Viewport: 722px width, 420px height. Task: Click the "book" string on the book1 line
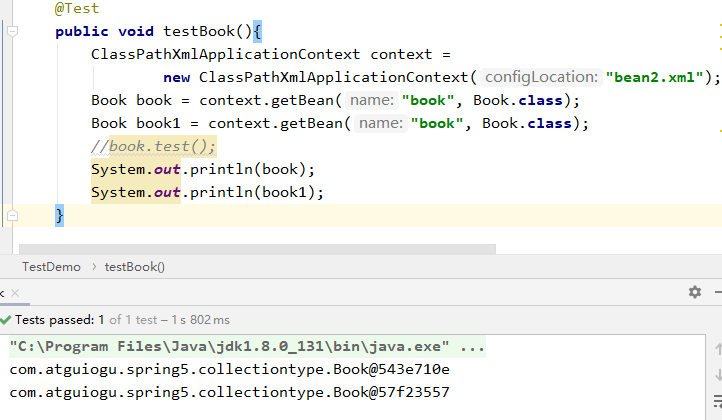[437, 123]
